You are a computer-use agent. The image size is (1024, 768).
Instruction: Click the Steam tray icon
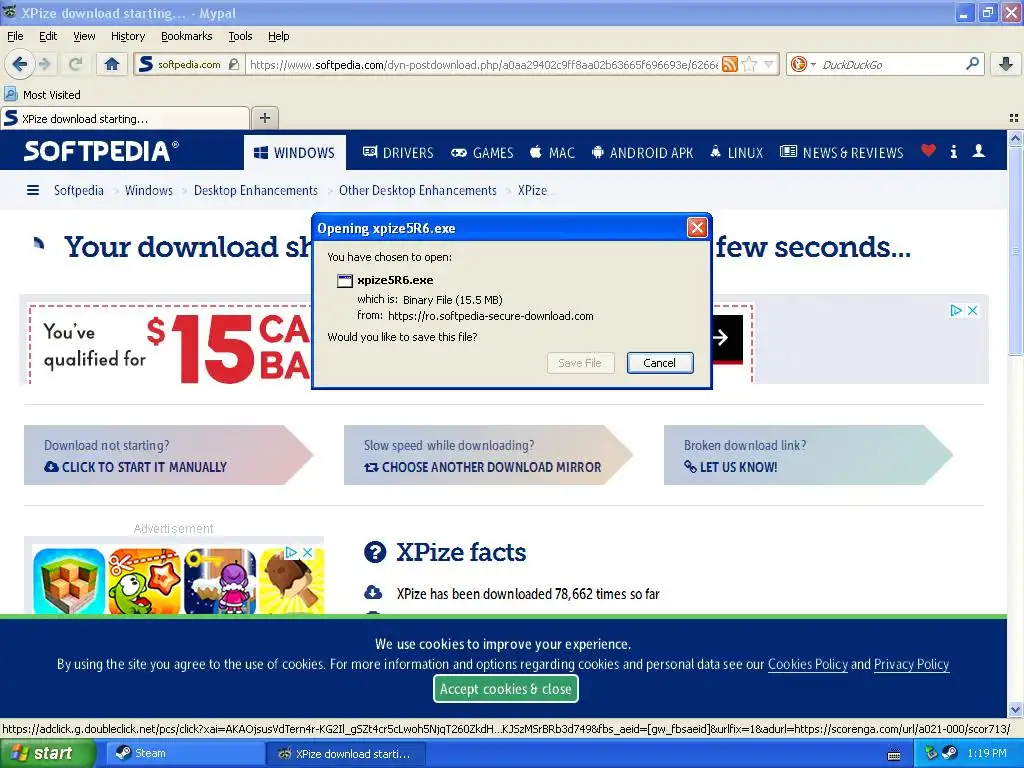coord(950,753)
